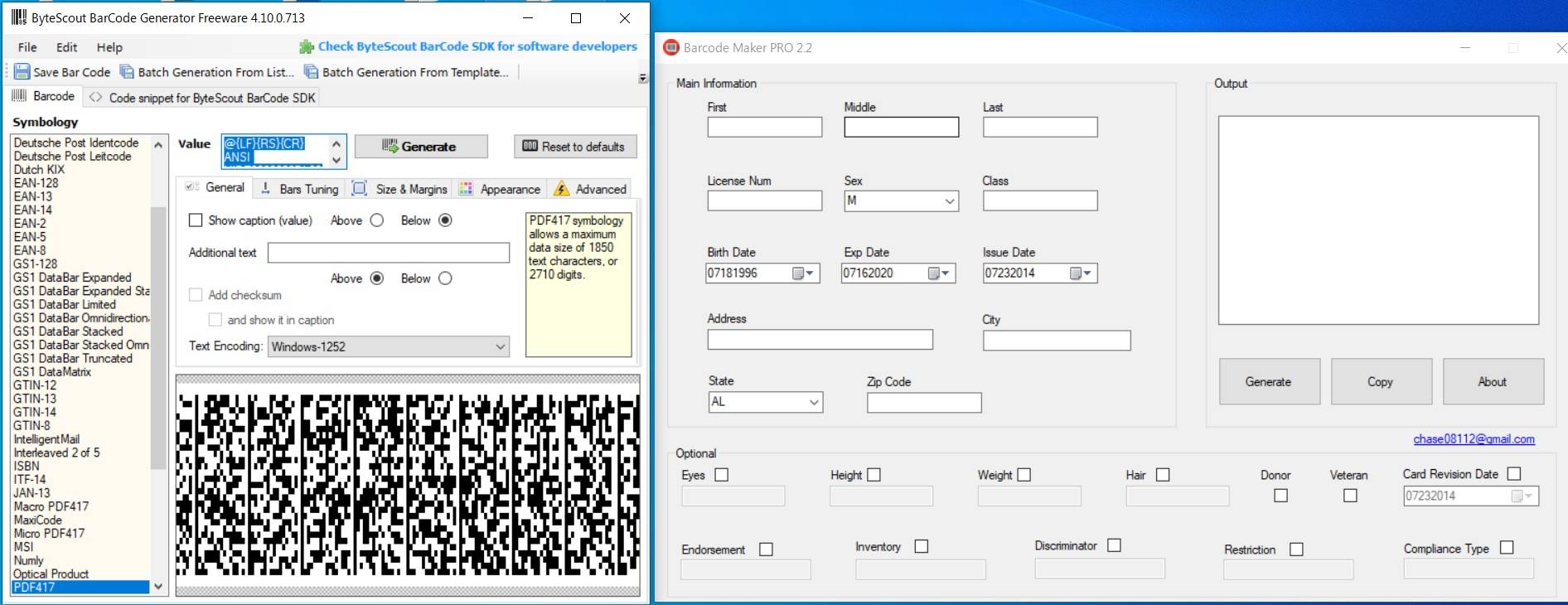Click the First name input field
Viewport: 1568px width, 605px height.
point(765,127)
